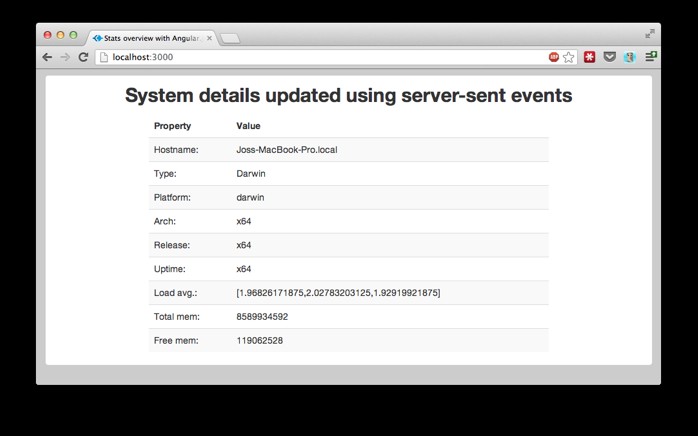Bookmark this page with the star icon
The image size is (698, 436).
569,57
